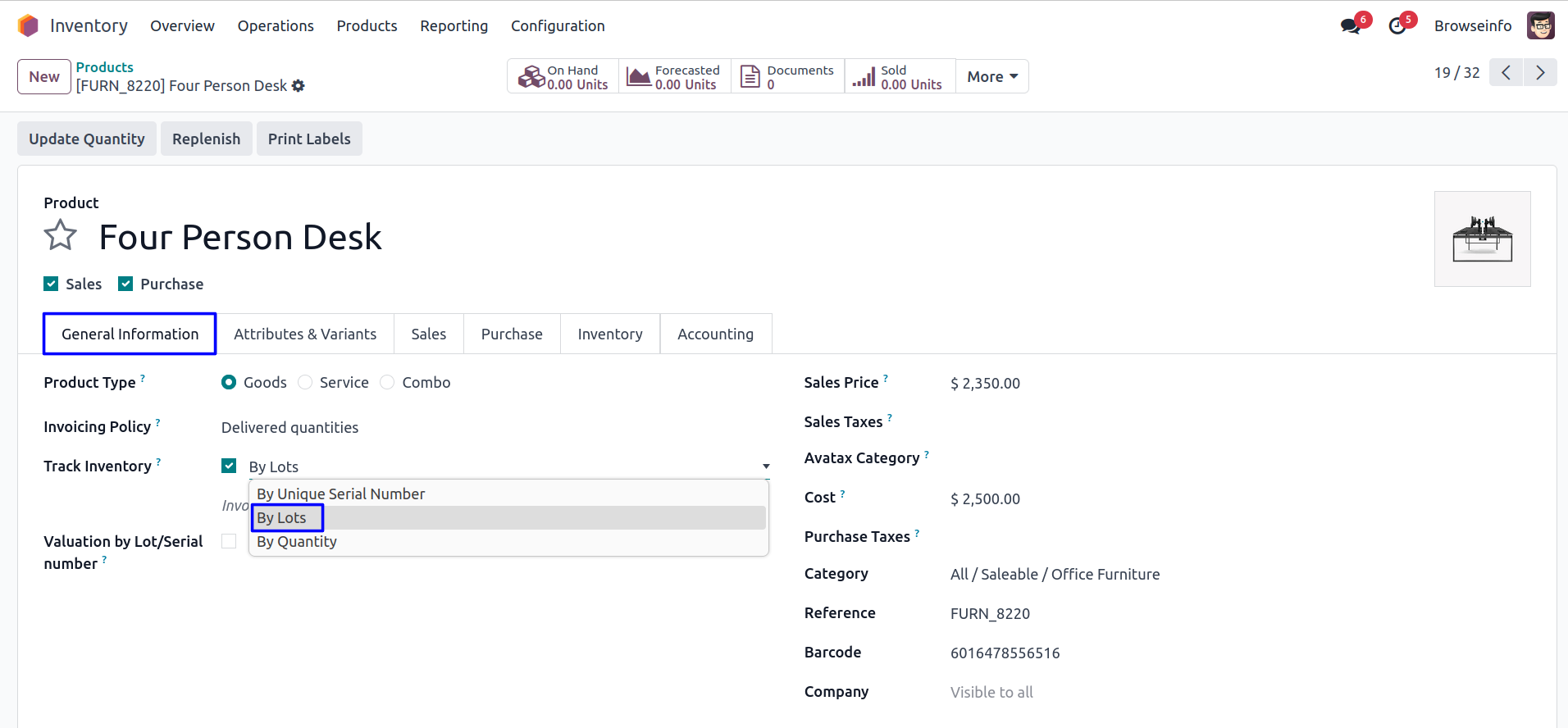Uncheck the Sales checkbox
The width and height of the screenshot is (1568, 728).
tap(51, 284)
